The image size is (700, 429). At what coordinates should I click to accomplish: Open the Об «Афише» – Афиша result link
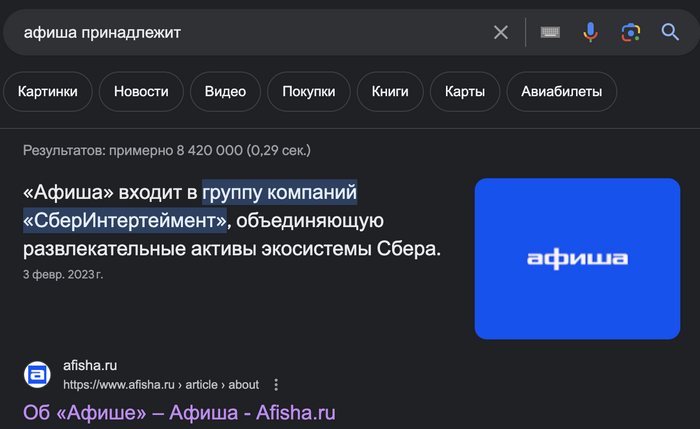point(179,413)
